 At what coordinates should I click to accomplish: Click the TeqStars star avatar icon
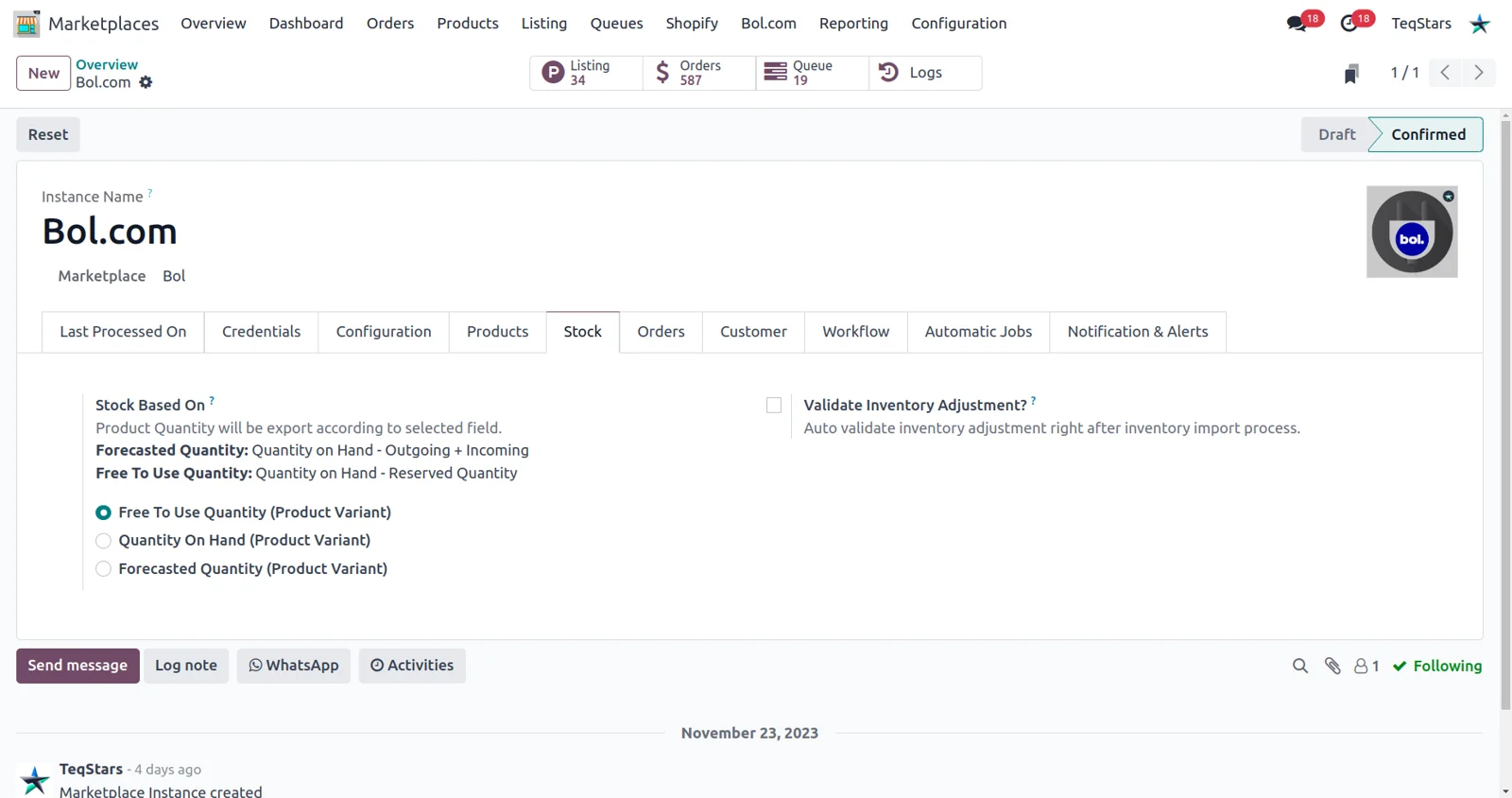coord(1480,24)
